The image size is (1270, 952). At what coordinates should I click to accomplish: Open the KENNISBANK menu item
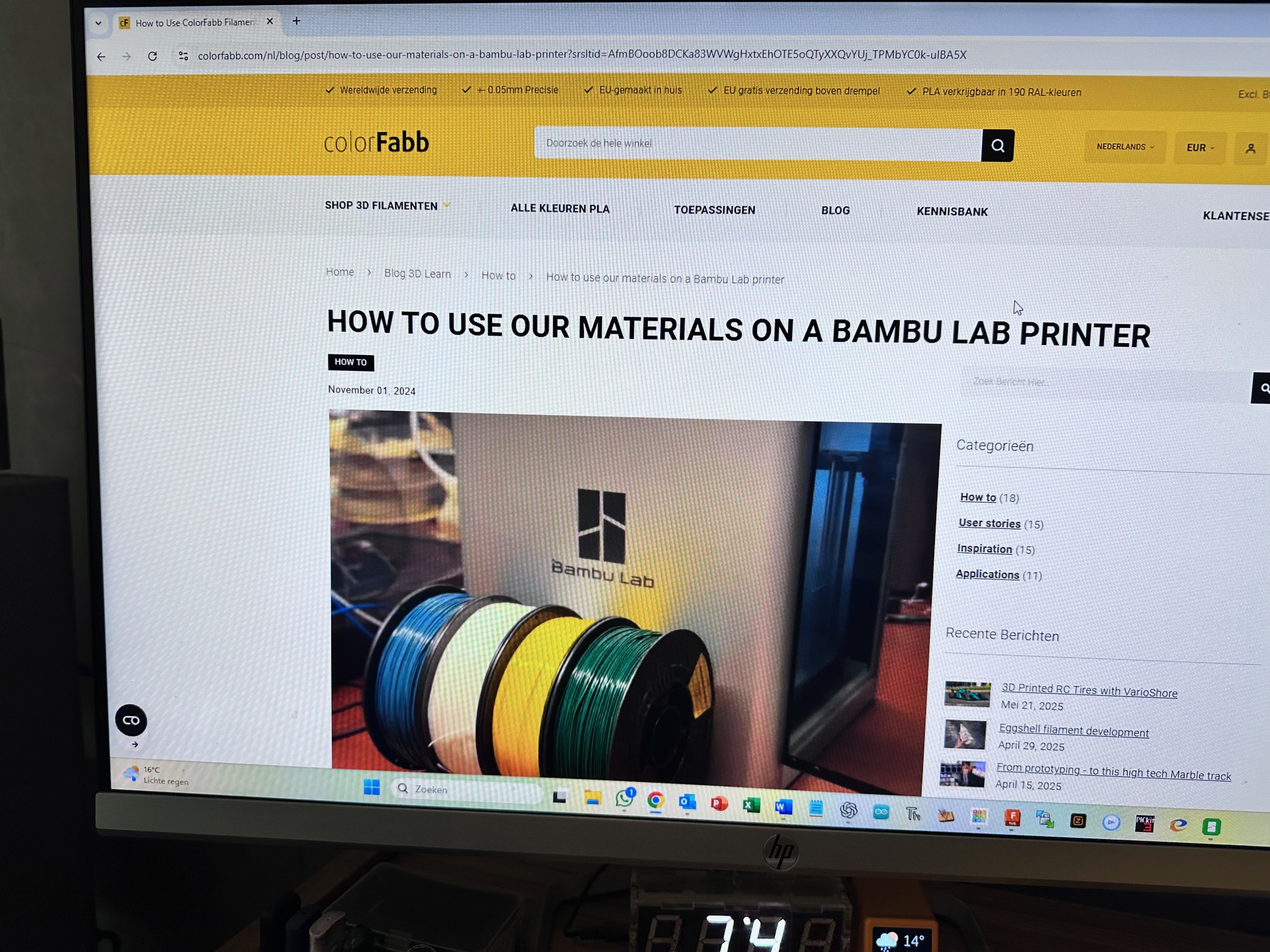coord(952,212)
